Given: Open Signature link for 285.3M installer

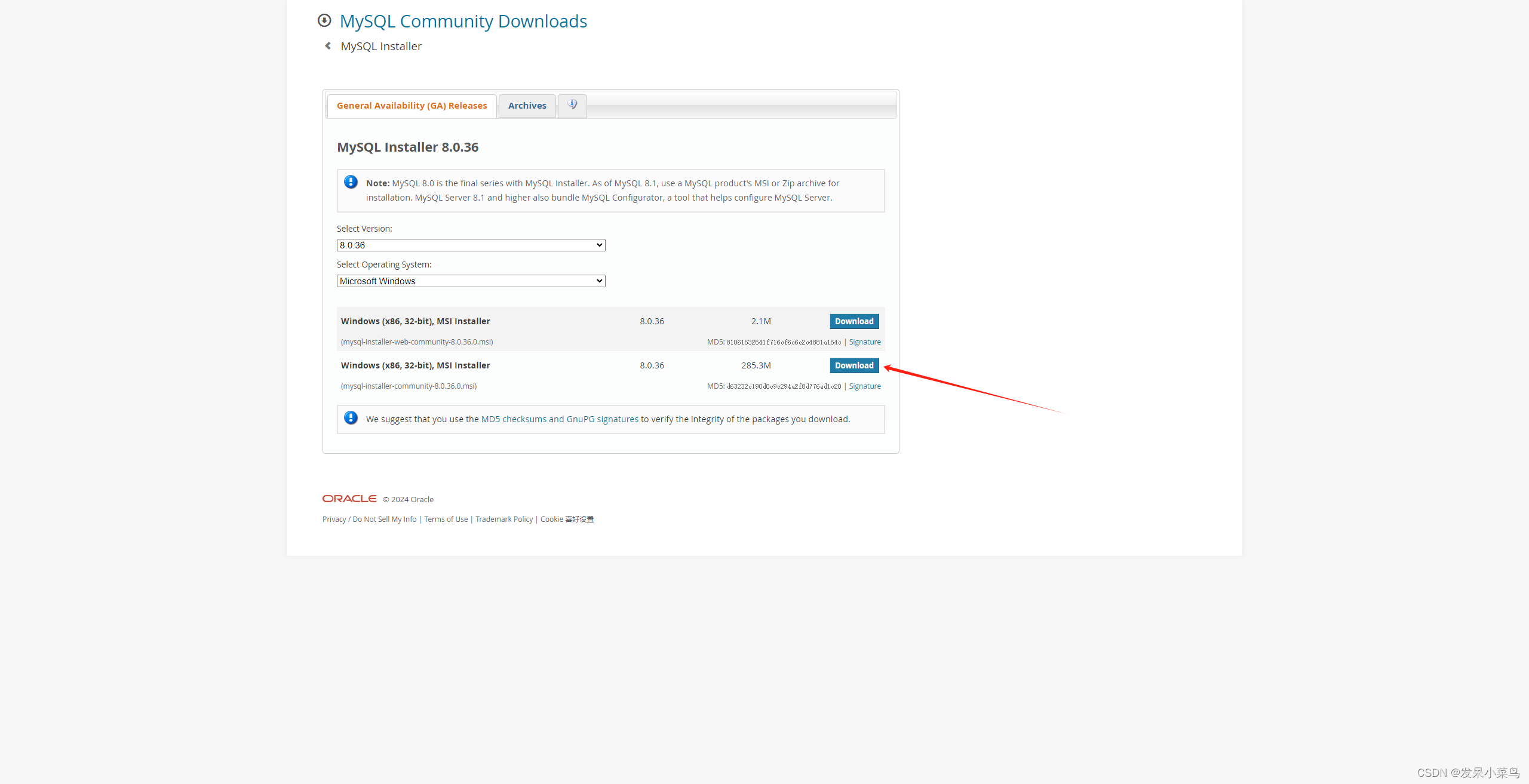Looking at the screenshot, I should (865, 386).
